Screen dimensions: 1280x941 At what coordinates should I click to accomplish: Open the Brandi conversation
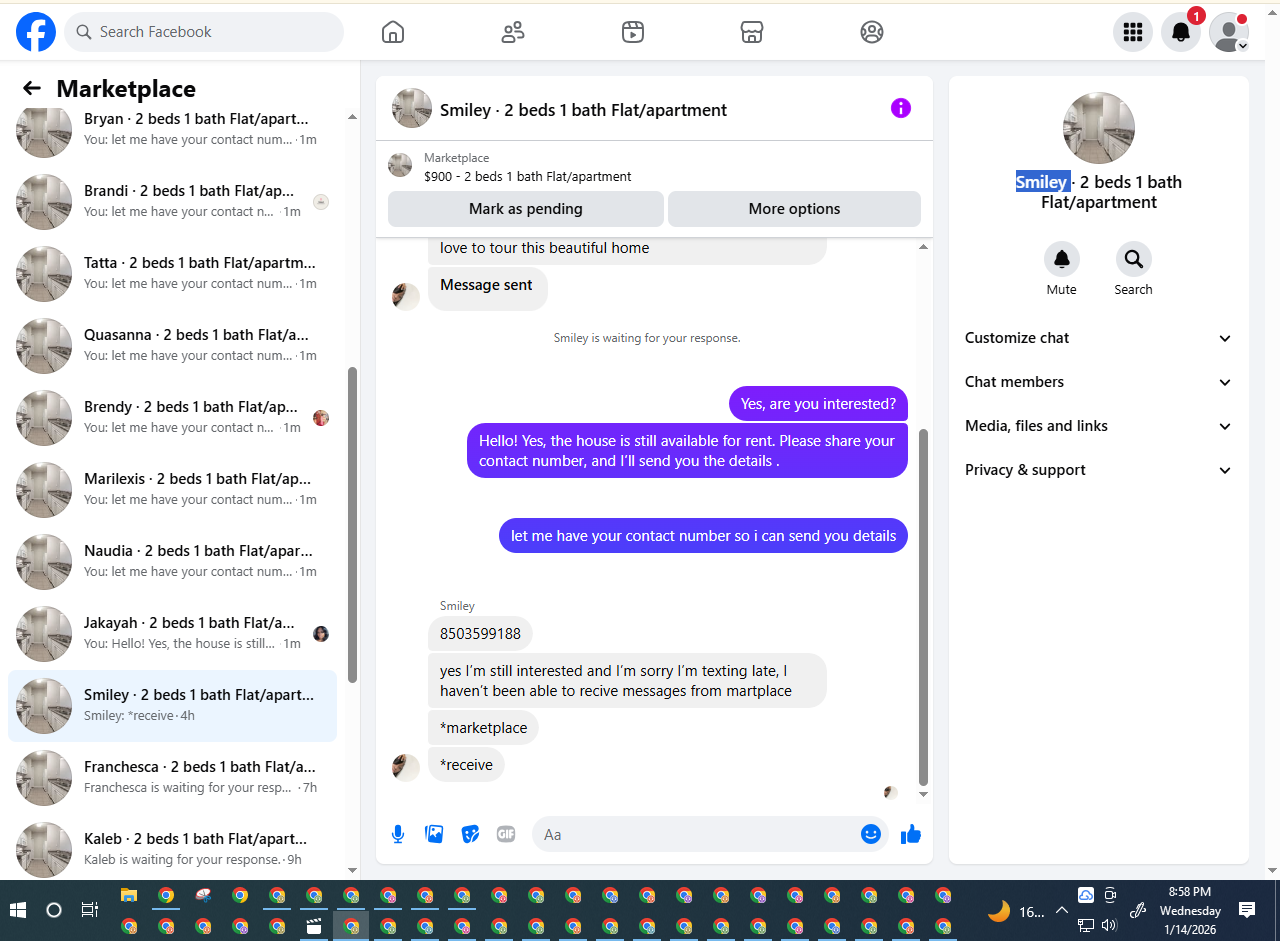[x=173, y=201]
